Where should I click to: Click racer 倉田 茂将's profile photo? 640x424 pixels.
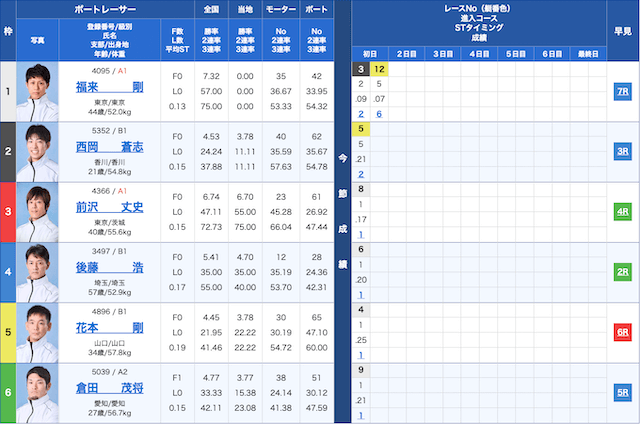(x=39, y=391)
